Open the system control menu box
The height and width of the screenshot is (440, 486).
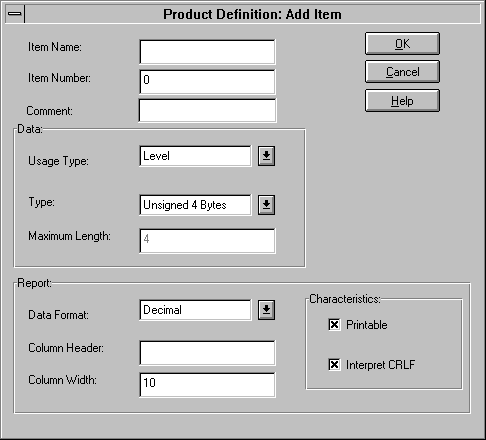(x=15, y=14)
